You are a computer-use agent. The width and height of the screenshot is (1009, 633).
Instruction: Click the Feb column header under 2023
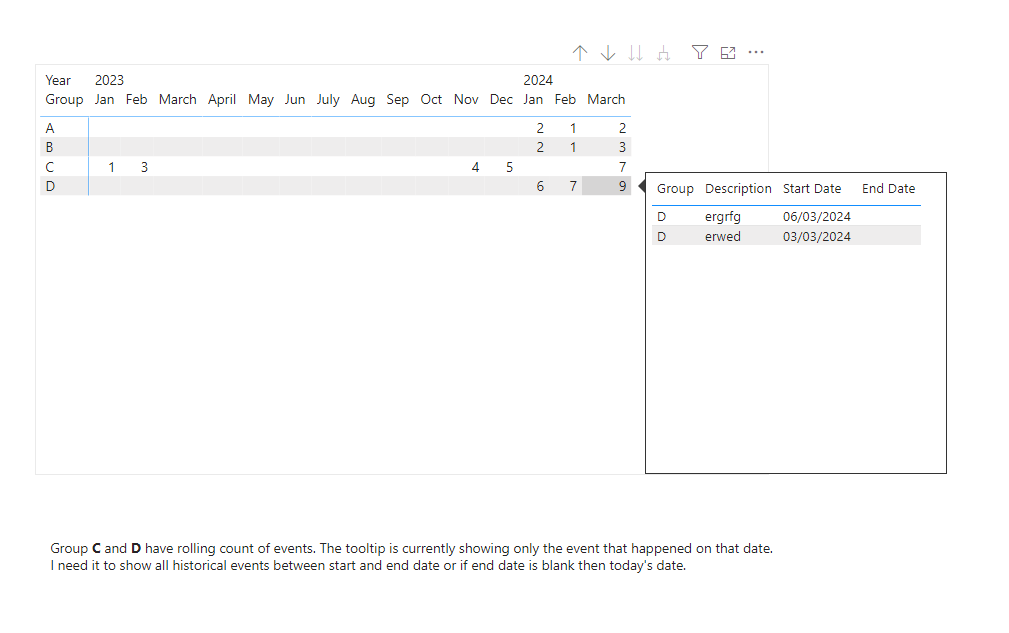click(x=136, y=100)
